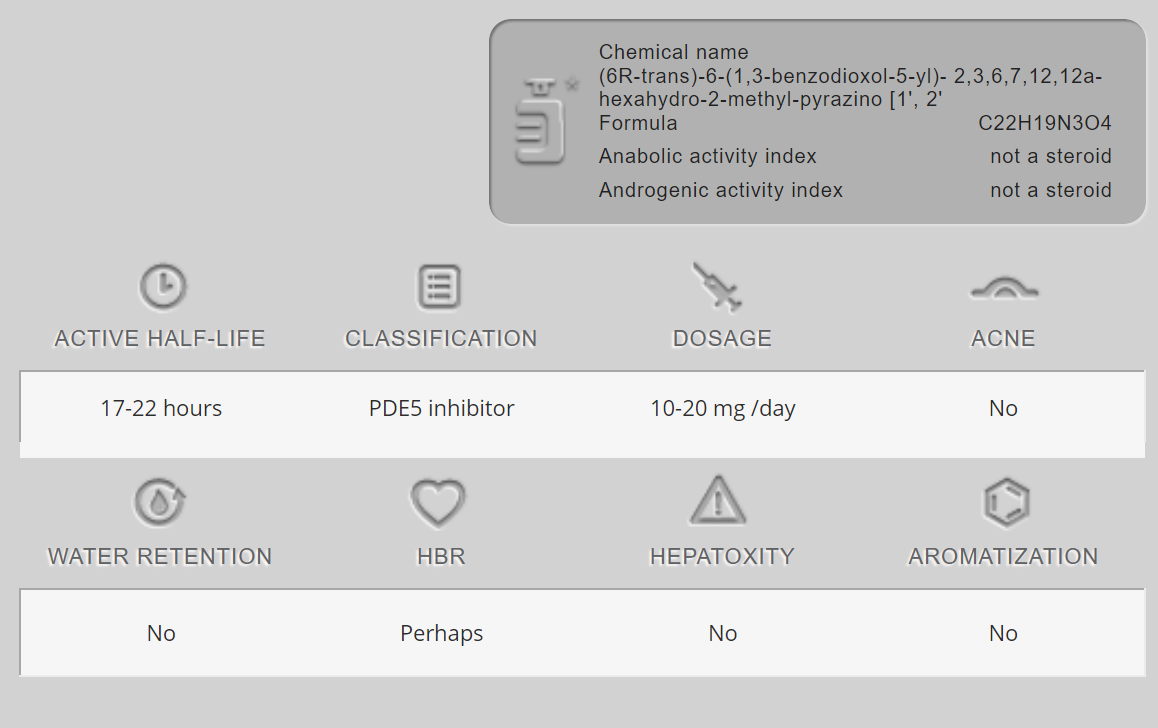Screen dimensions: 1158x728
Task: Click the AROMATIZATION heading label
Action: click(1003, 557)
